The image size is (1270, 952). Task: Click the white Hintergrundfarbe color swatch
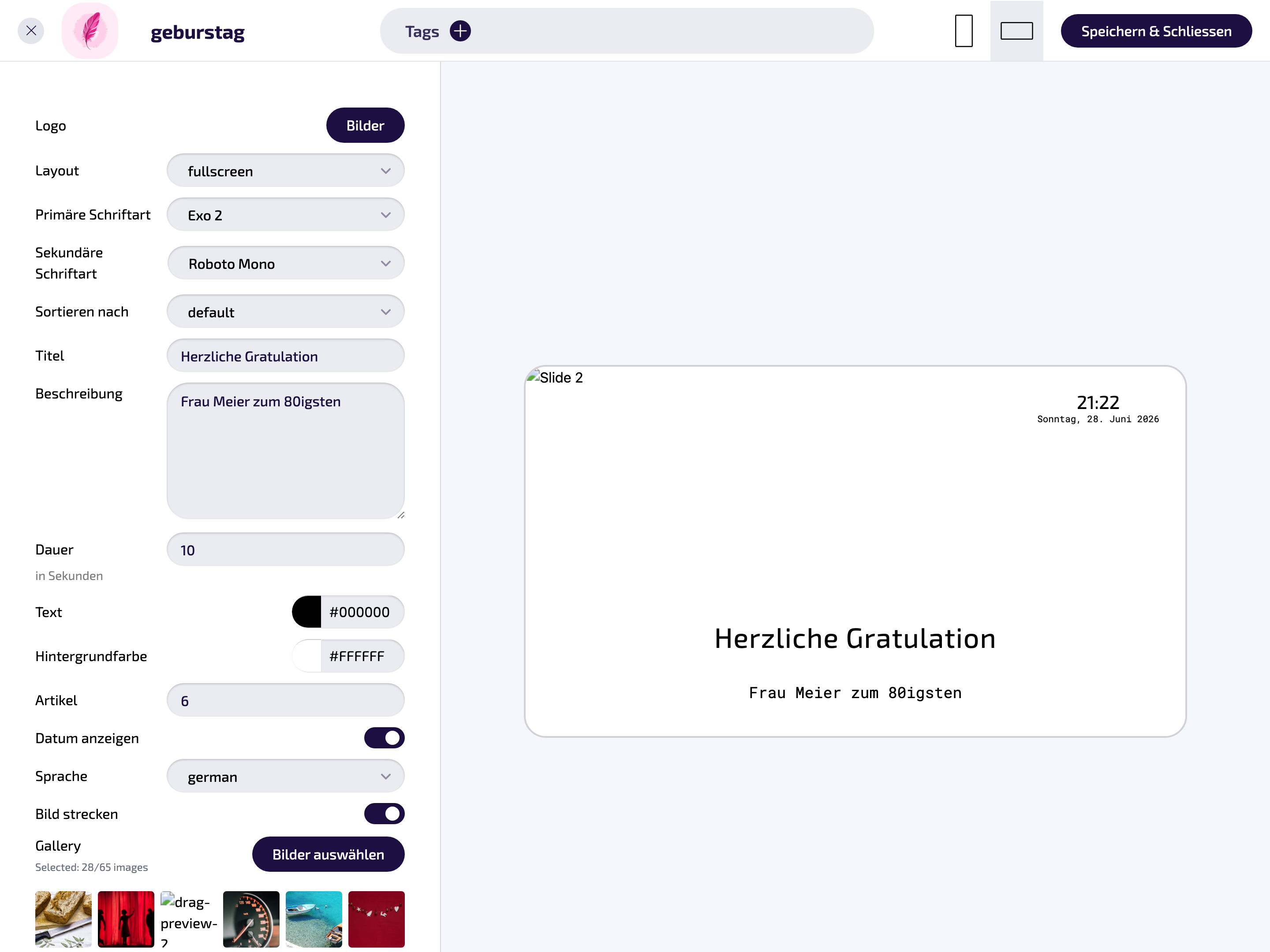click(306, 656)
